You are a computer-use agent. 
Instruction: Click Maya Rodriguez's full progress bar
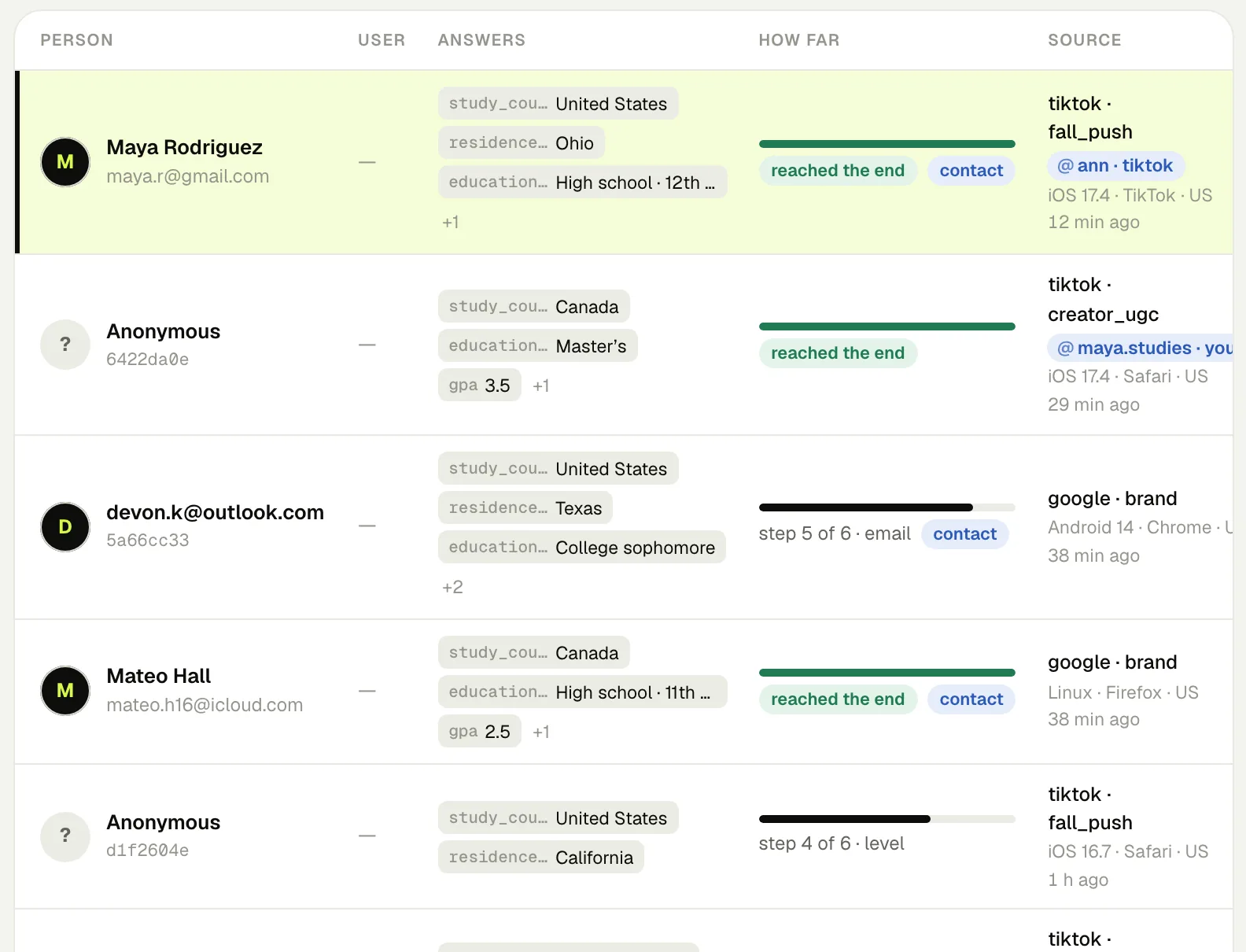point(887,144)
